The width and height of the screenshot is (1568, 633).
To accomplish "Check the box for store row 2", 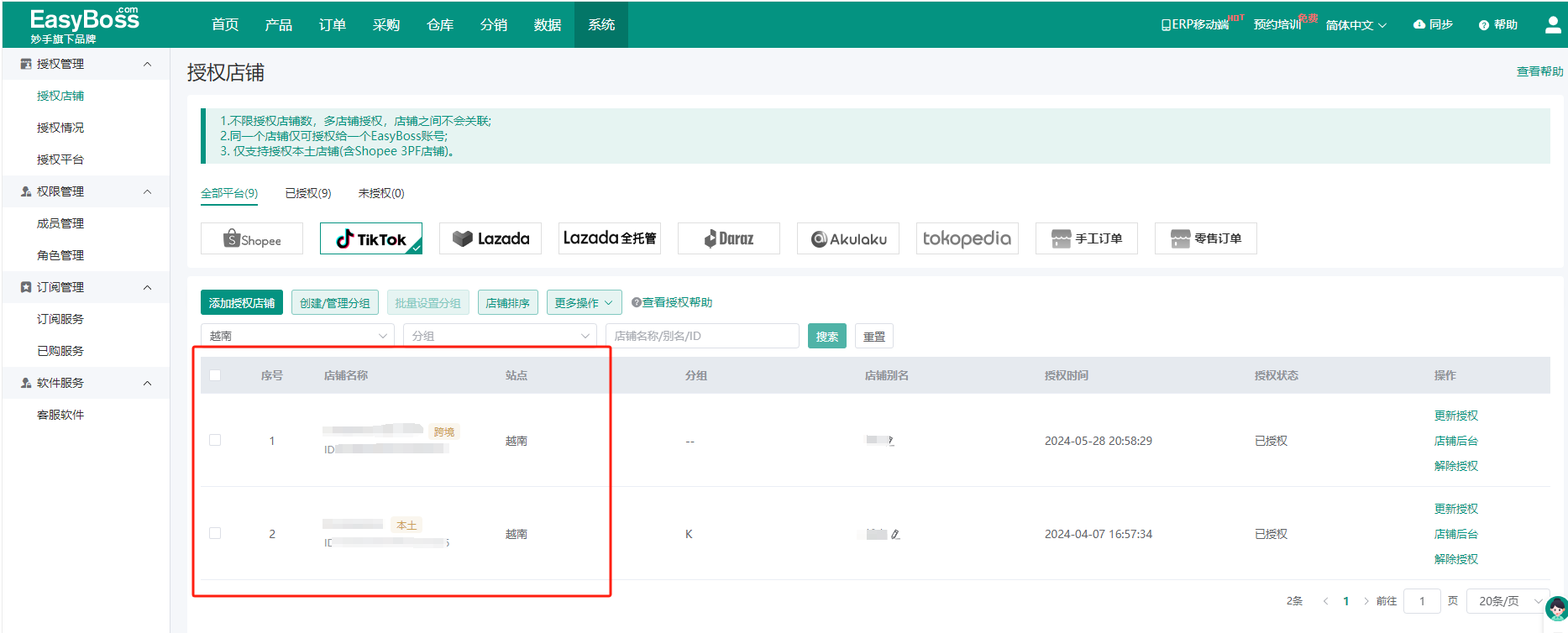I will pyautogui.click(x=215, y=534).
